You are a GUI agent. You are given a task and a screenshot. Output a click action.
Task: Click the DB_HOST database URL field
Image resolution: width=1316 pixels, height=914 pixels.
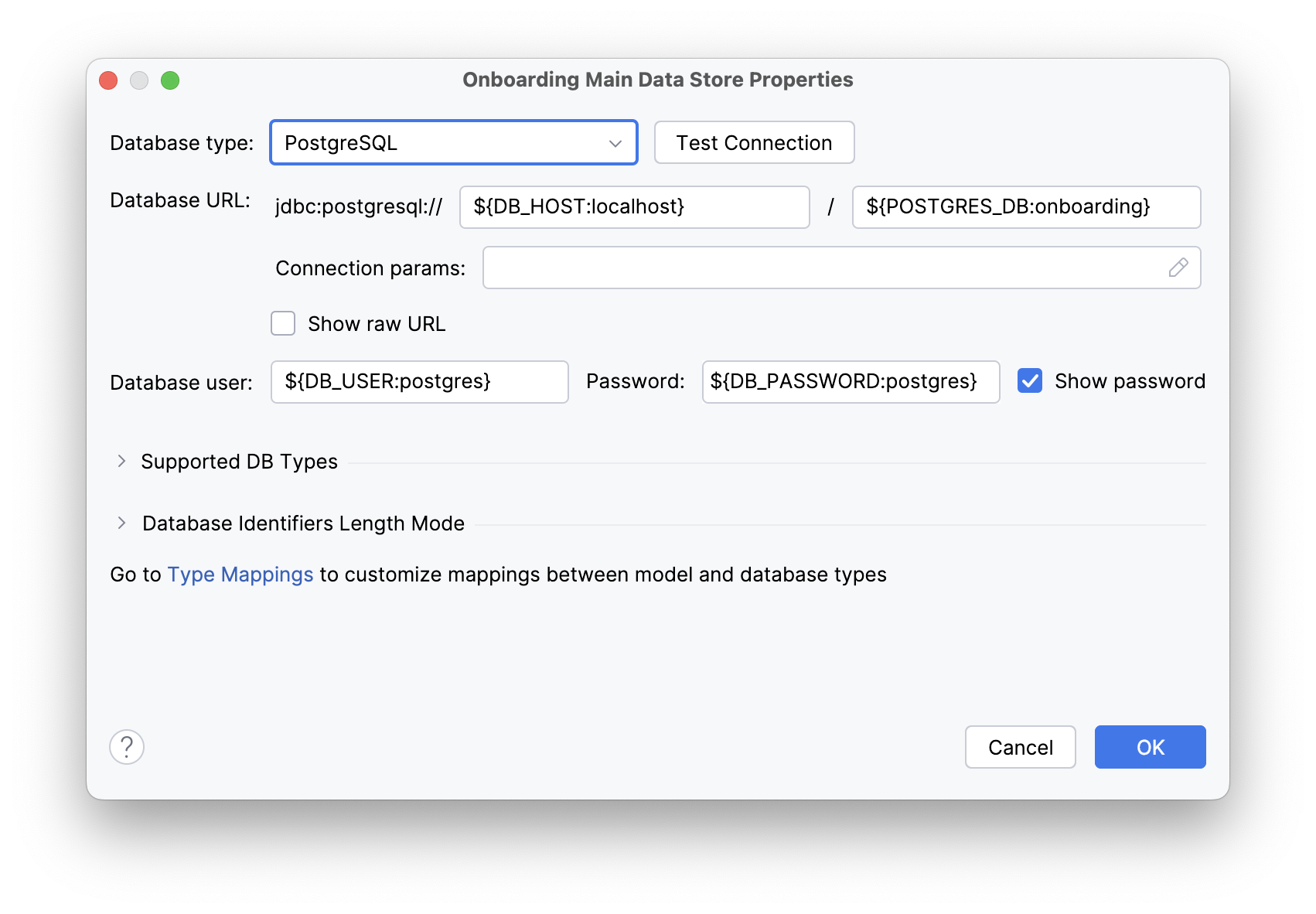(x=634, y=206)
